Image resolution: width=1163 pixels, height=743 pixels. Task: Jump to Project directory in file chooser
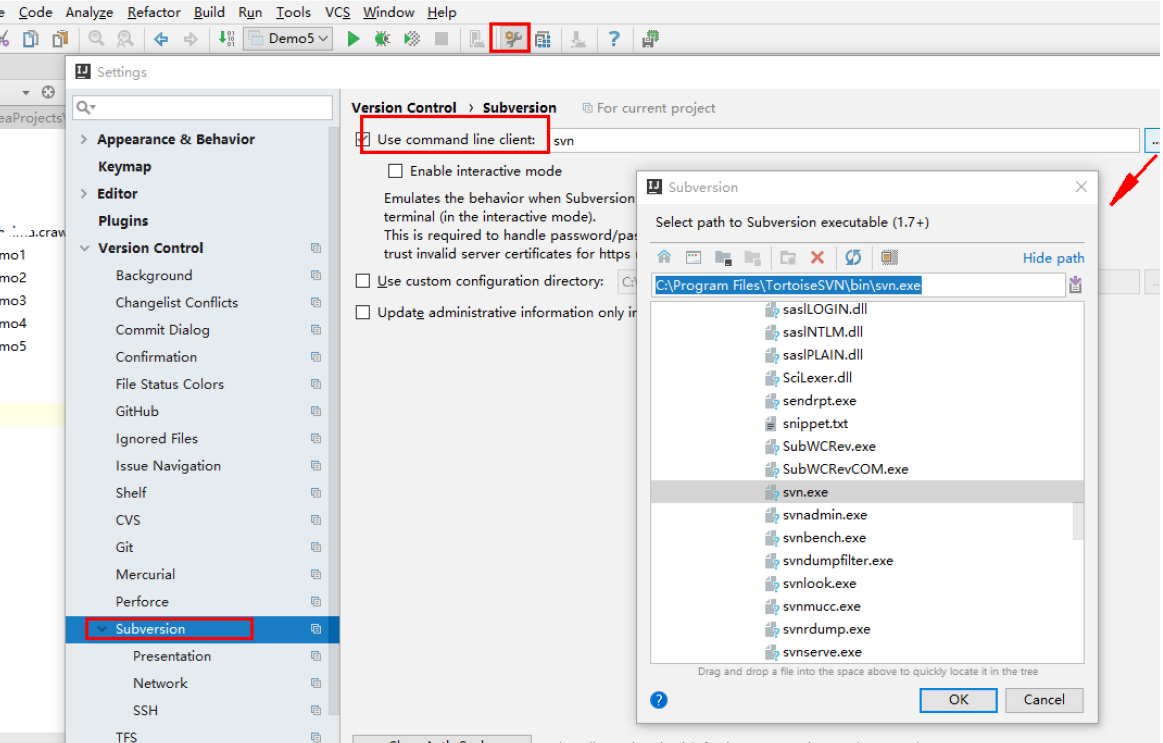pyautogui.click(x=723, y=257)
